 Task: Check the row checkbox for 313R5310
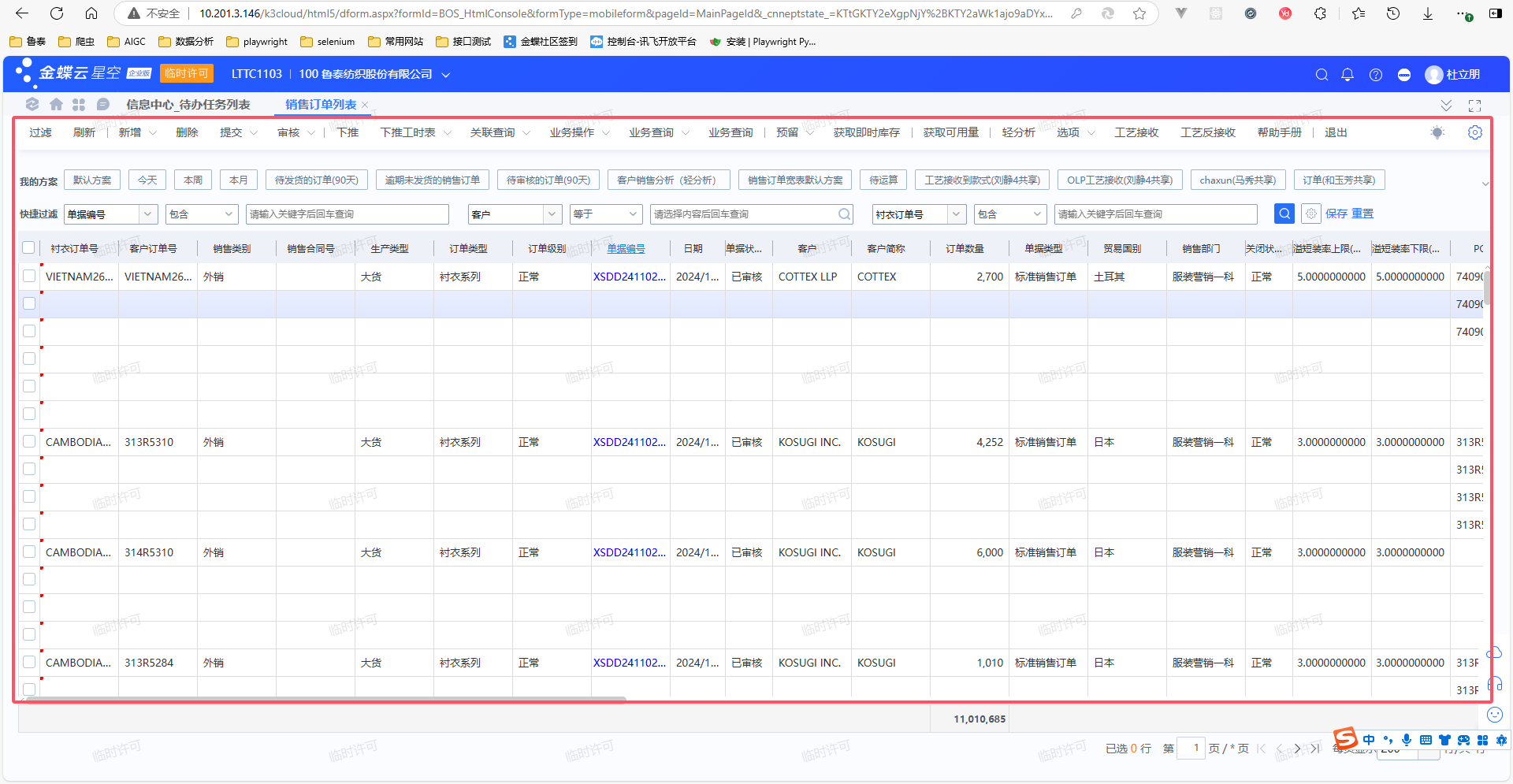(x=29, y=441)
